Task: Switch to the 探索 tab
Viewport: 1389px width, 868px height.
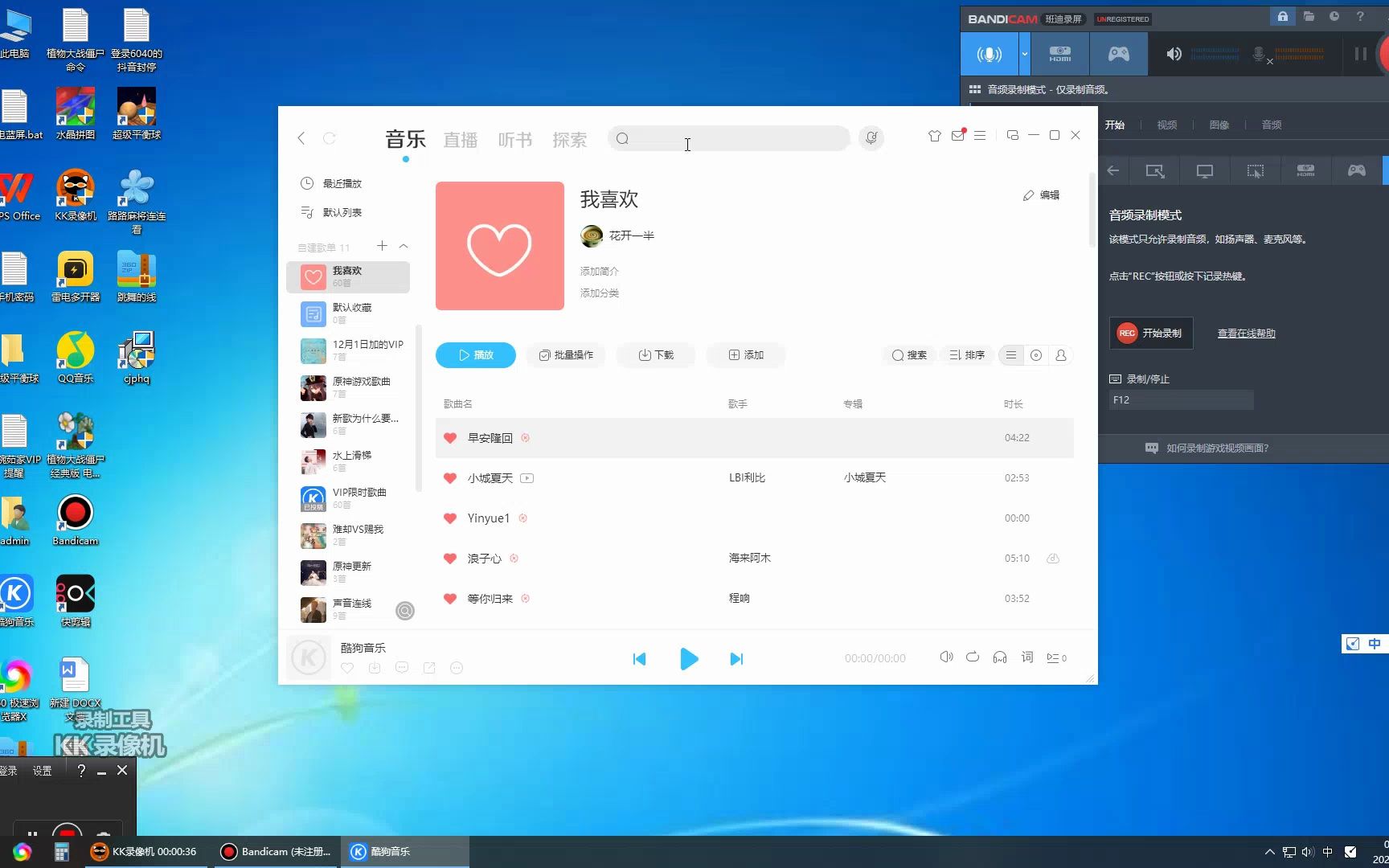Action: point(570,140)
